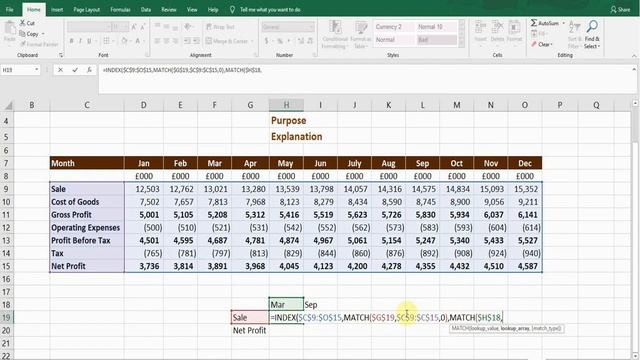The width and height of the screenshot is (640, 360).
Task: Click the Font Color letter A icon
Action: pyautogui.click(x=138, y=41)
